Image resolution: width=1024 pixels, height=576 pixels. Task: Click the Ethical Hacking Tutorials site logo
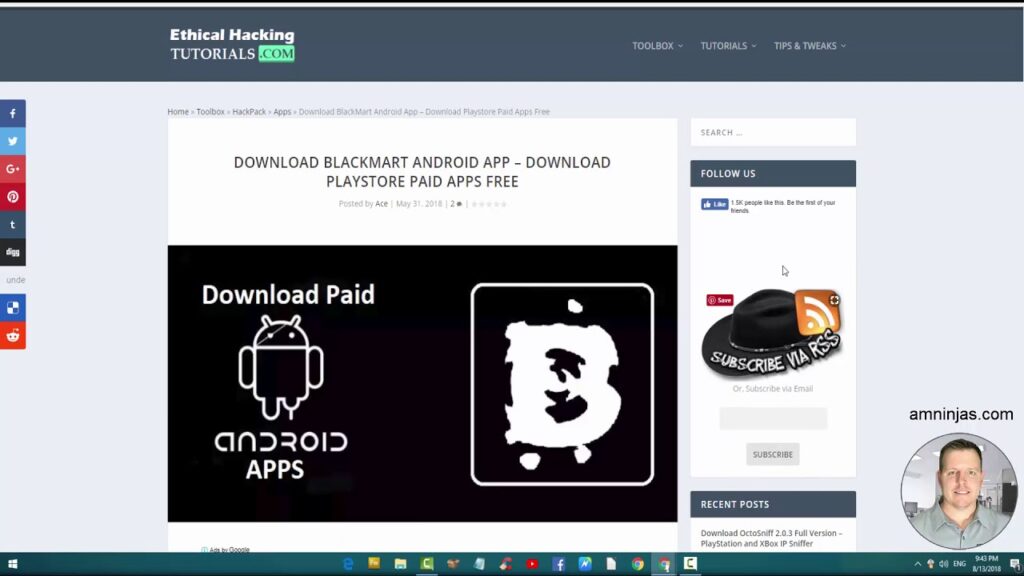(x=232, y=44)
